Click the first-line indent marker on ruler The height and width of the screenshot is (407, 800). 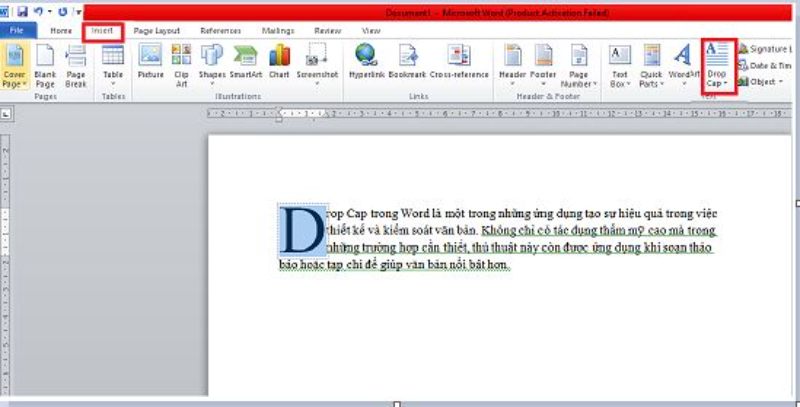click(279, 109)
